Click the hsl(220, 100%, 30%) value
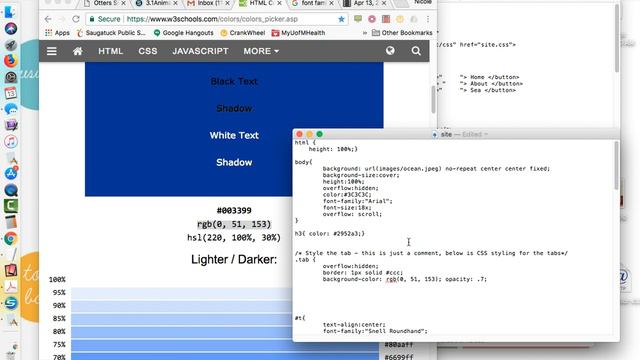The height and width of the screenshot is (360, 640). tap(234, 238)
